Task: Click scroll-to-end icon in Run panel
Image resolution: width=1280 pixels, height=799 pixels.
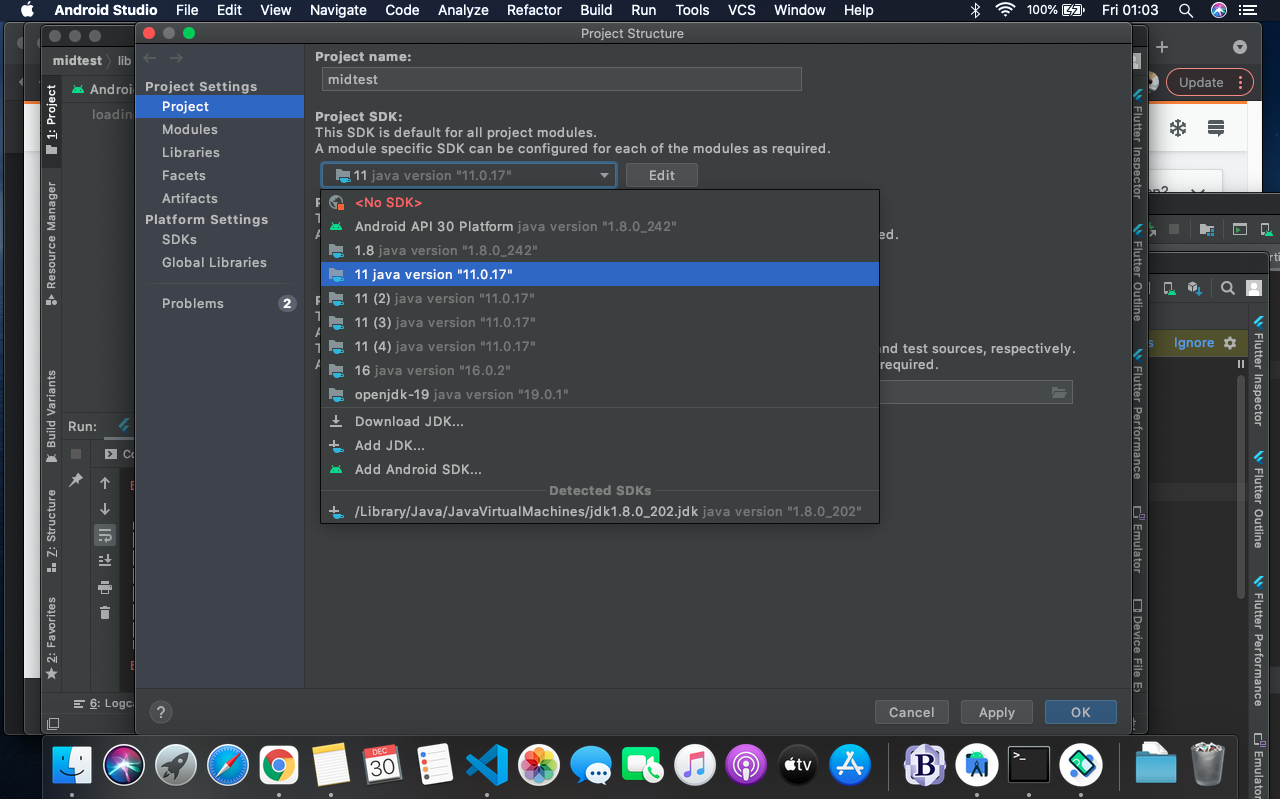Action: click(x=105, y=561)
